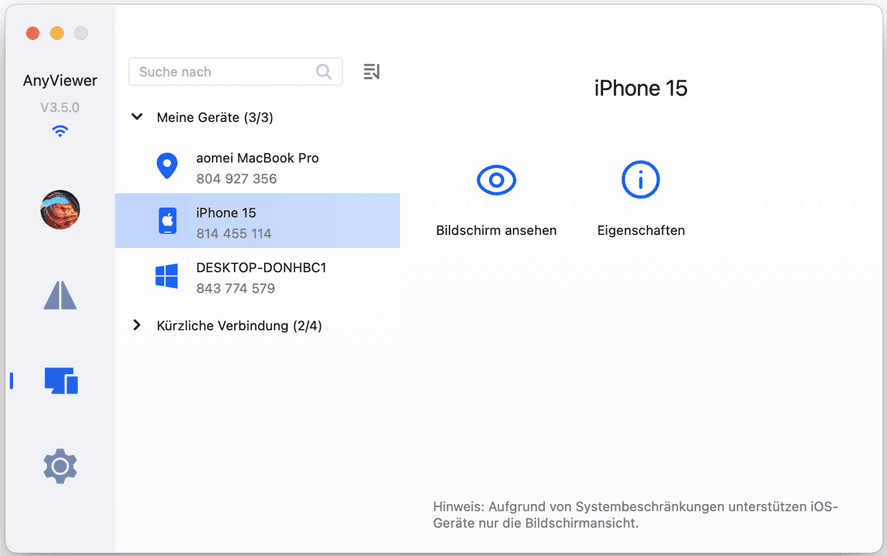Open the user profile avatar
The image size is (887, 556).
[60, 209]
